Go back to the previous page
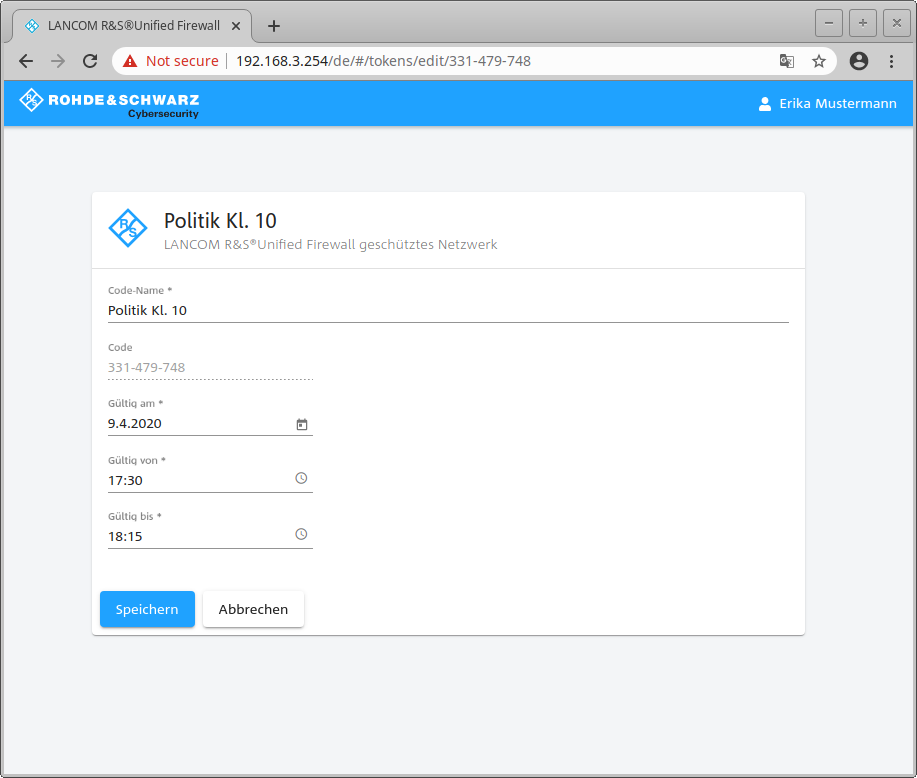The height and width of the screenshot is (778, 917). point(26,61)
